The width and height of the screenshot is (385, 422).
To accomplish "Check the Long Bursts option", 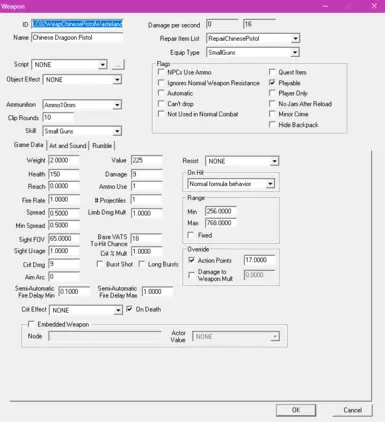I will [x=142, y=264].
